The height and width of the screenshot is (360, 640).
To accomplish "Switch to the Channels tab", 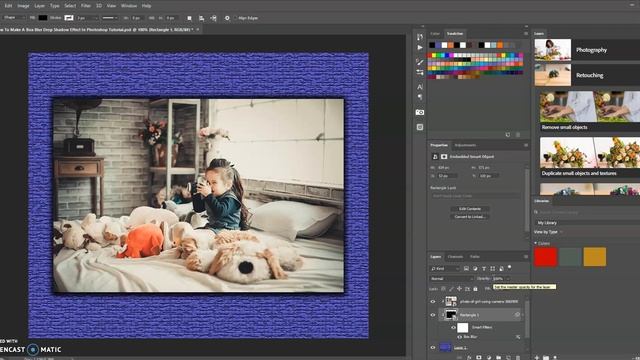I will (455, 257).
